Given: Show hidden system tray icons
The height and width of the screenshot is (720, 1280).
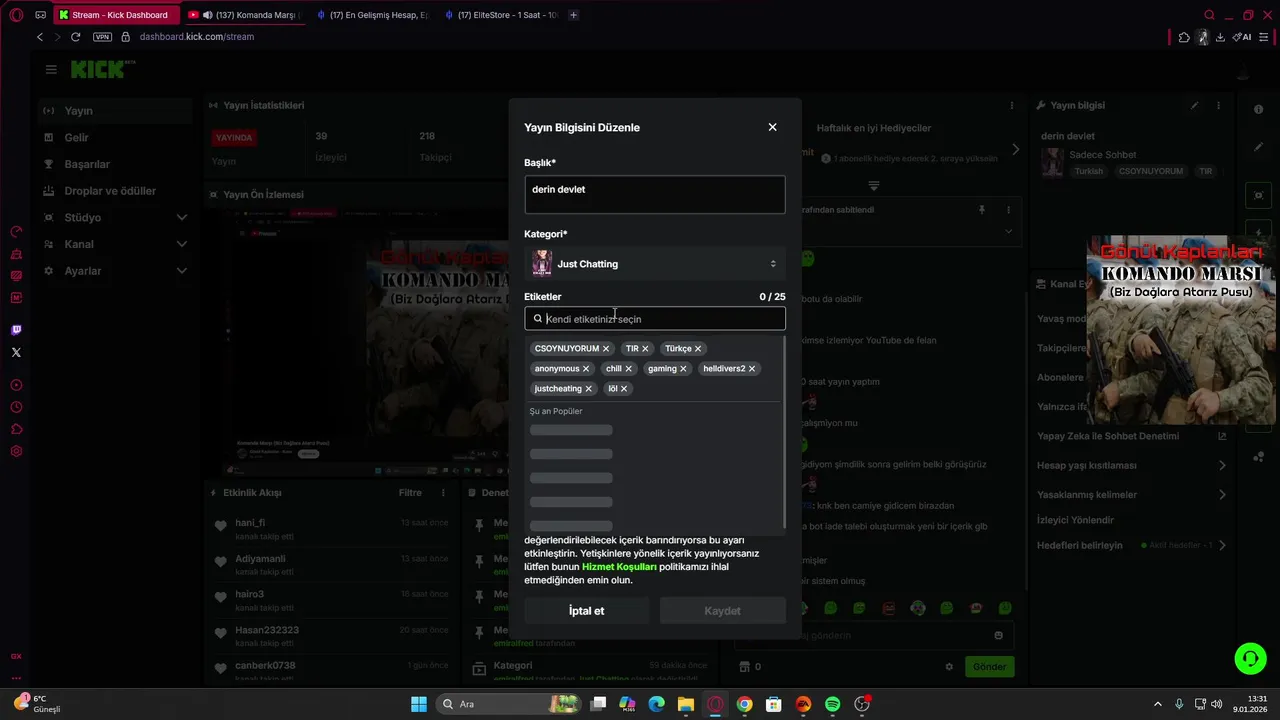Looking at the screenshot, I should pos(1158,704).
